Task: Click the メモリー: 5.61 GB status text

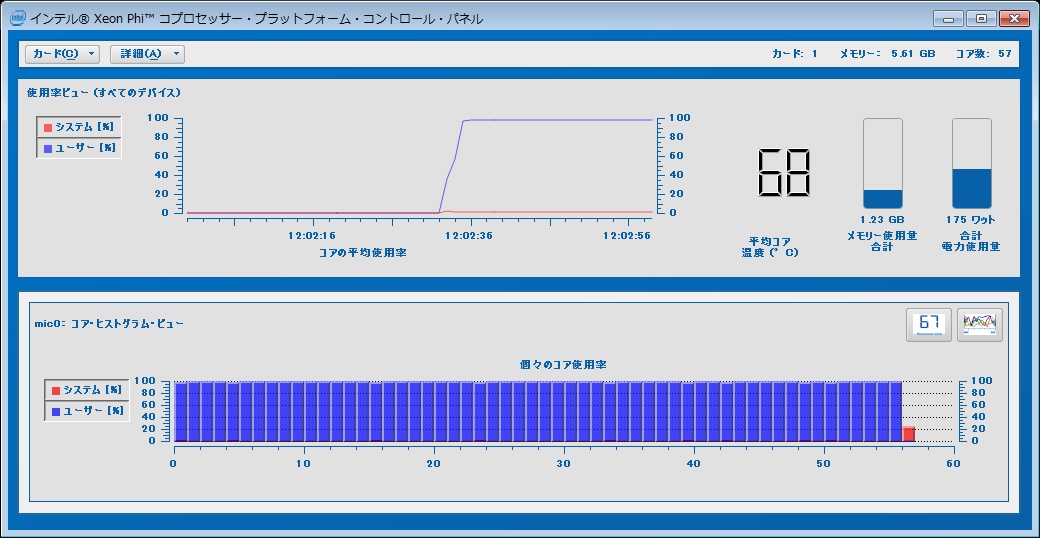Action: 887,54
